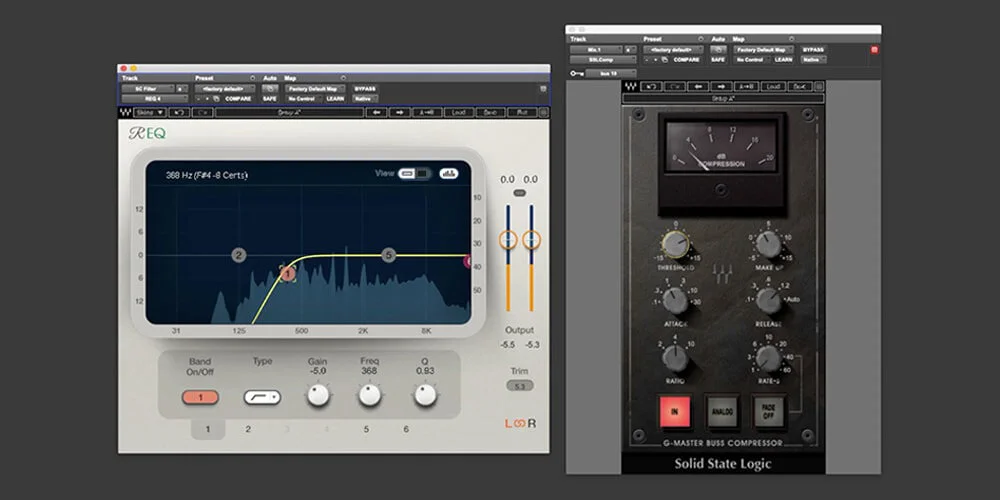Image resolution: width=1000 pixels, height=500 pixels.
Task: Undo last change in REQ plugin toolbar
Action: (180, 112)
